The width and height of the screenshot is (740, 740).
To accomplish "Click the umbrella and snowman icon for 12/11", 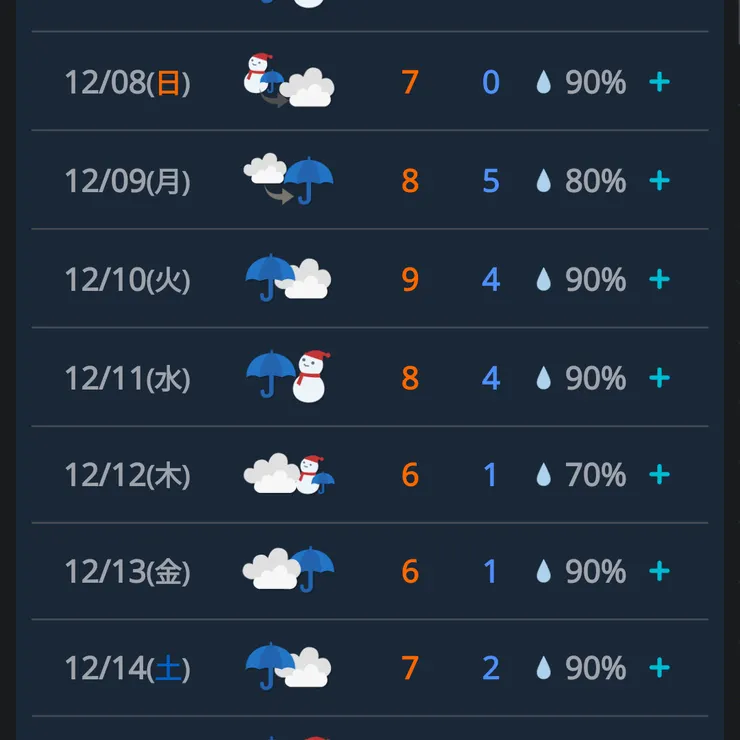I will point(288,377).
